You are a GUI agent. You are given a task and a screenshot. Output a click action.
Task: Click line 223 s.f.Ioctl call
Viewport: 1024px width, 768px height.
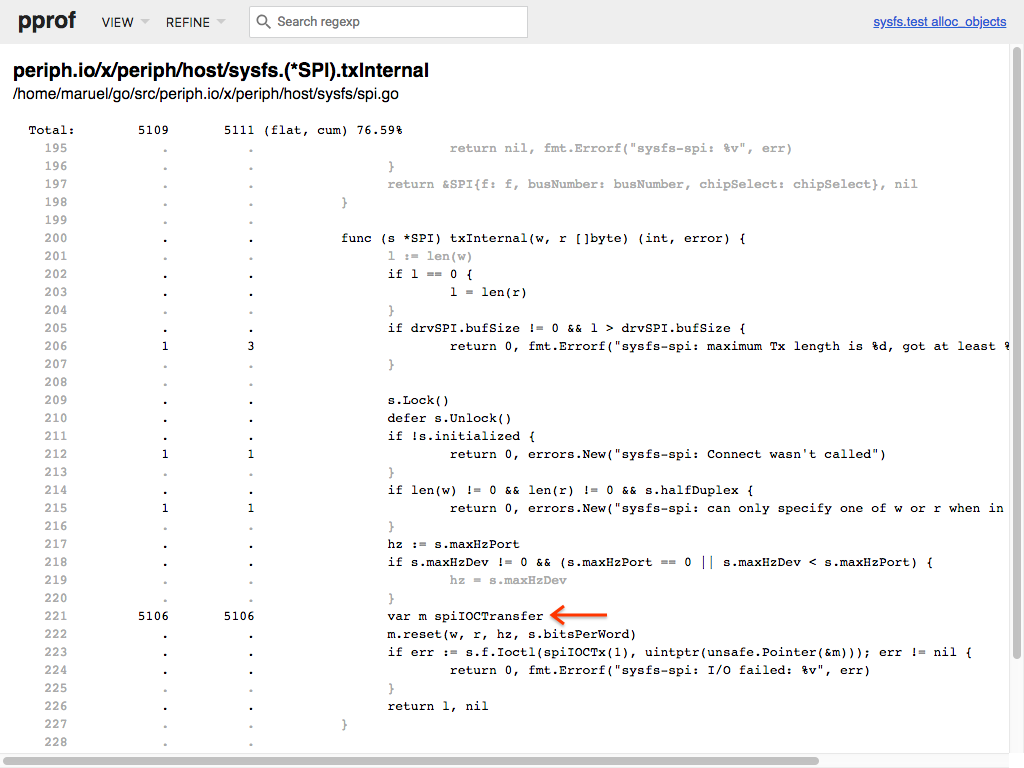[680, 652]
